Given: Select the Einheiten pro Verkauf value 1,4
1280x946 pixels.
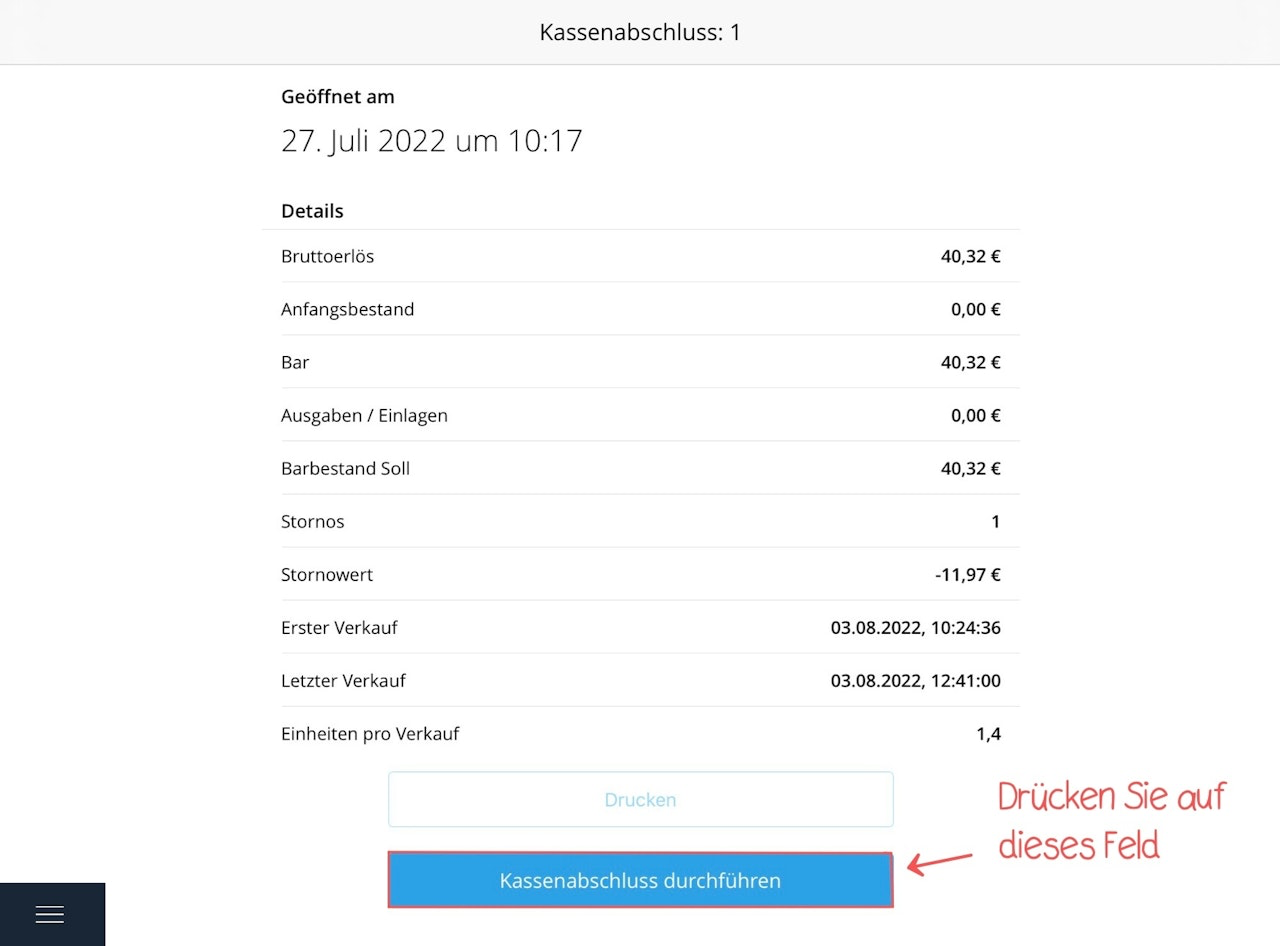Looking at the screenshot, I should [988, 733].
